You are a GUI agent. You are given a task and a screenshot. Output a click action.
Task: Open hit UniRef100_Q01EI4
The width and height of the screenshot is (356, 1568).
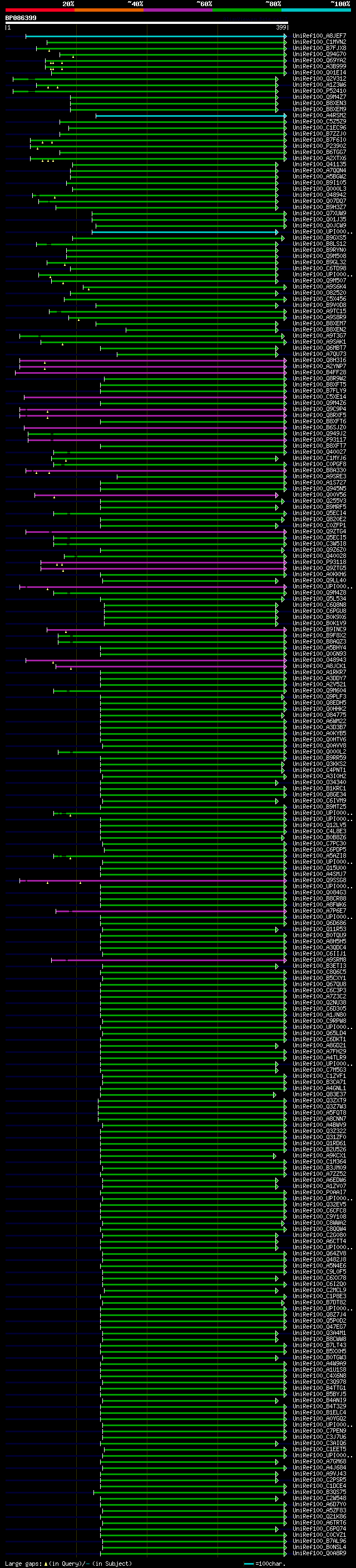tap(319, 72)
